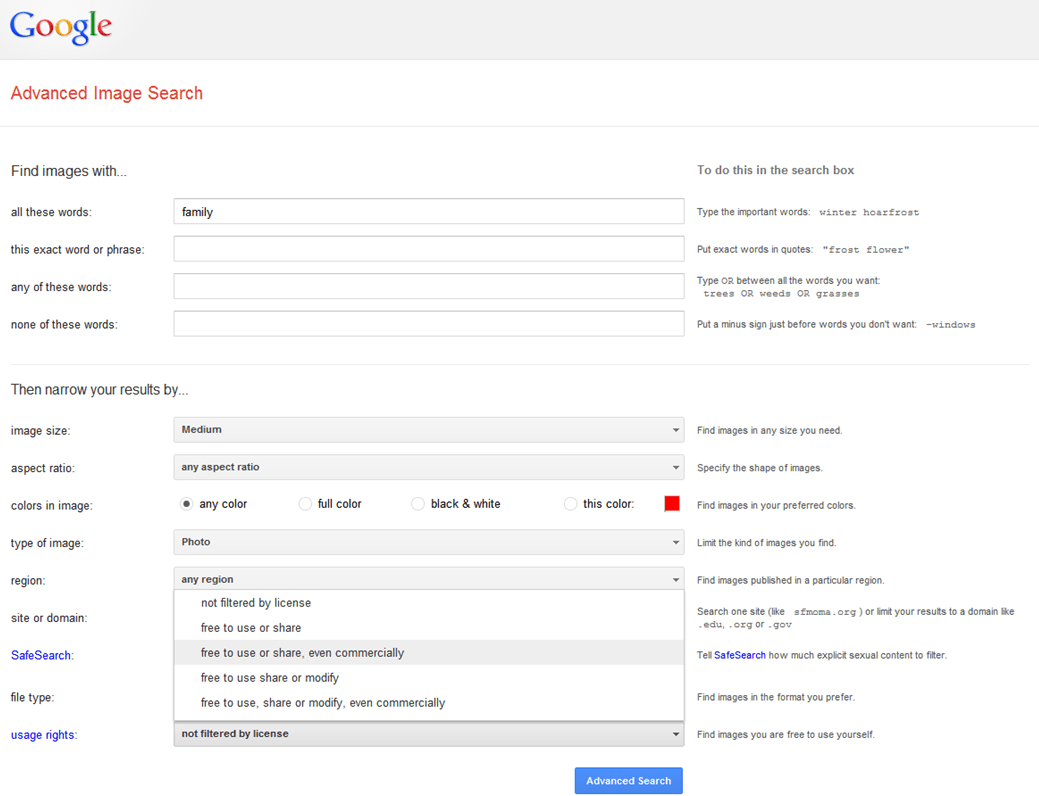Image resolution: width=1039 pixels, height=796 pixels.
Task: Open the aspect ratio dropdown
Action: [429, 467]
